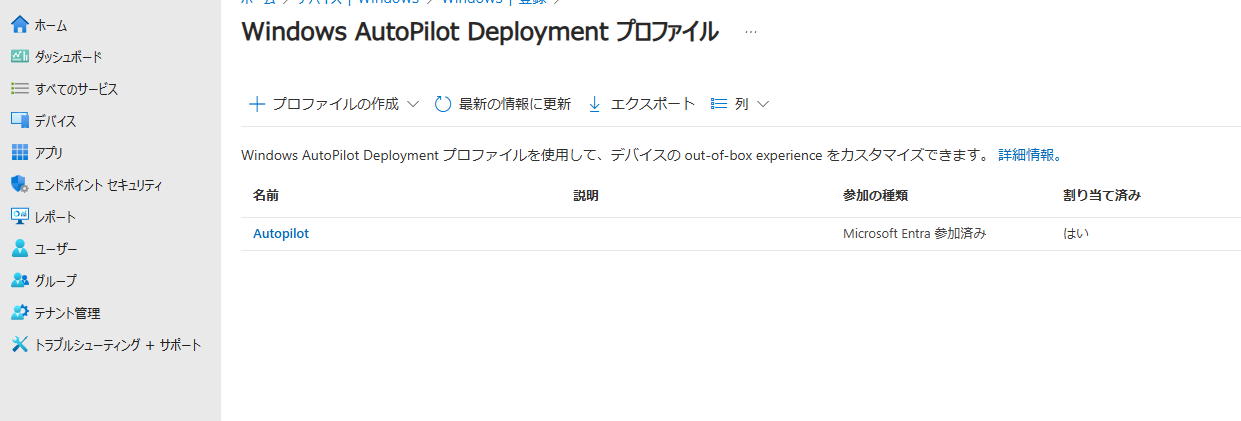Click プロファイルの作成 toolbar button
Viewport: 1241px width, 421px height.
(334, 104)
